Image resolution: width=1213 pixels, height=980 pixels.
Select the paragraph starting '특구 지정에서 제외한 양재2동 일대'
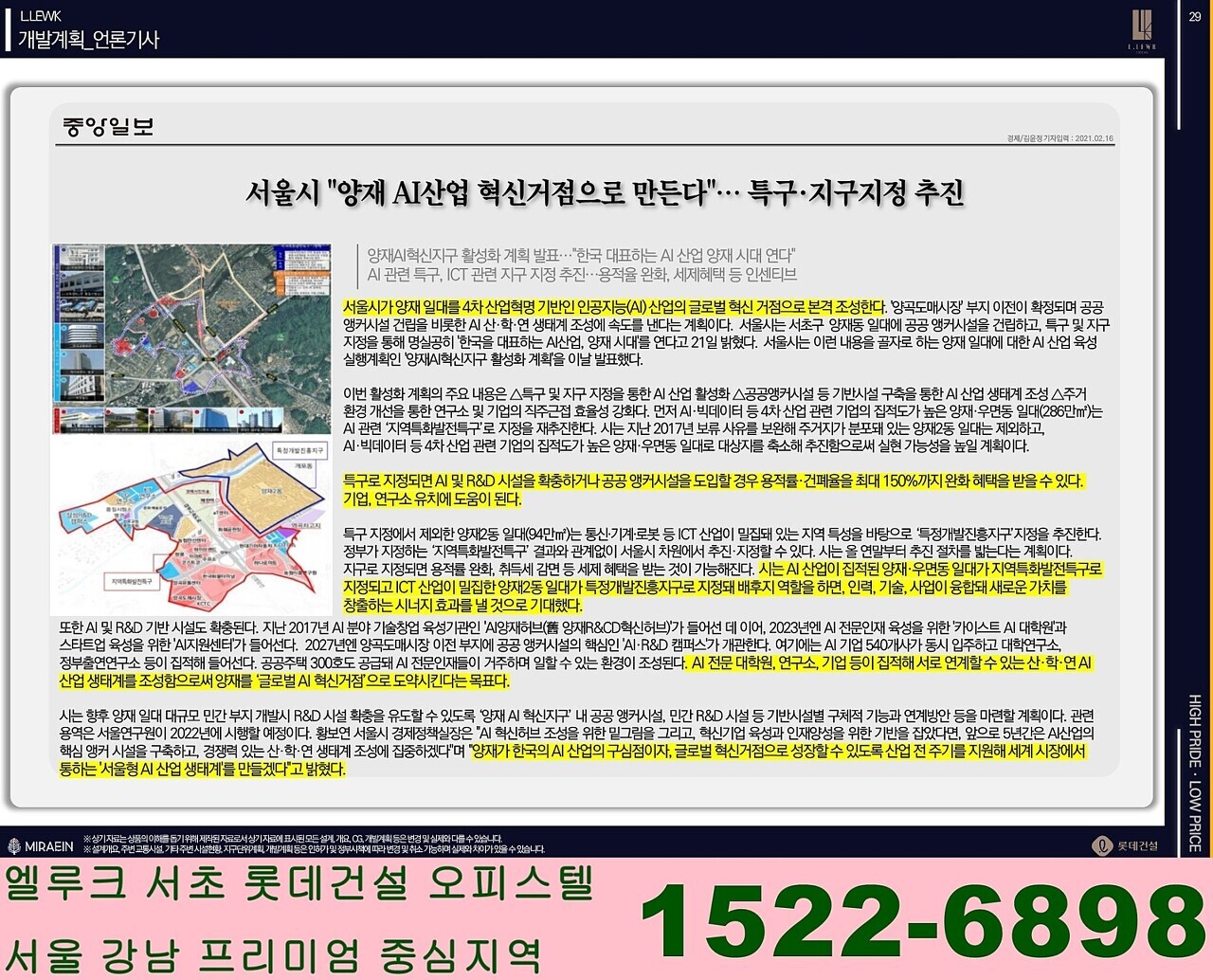point(723,570)
